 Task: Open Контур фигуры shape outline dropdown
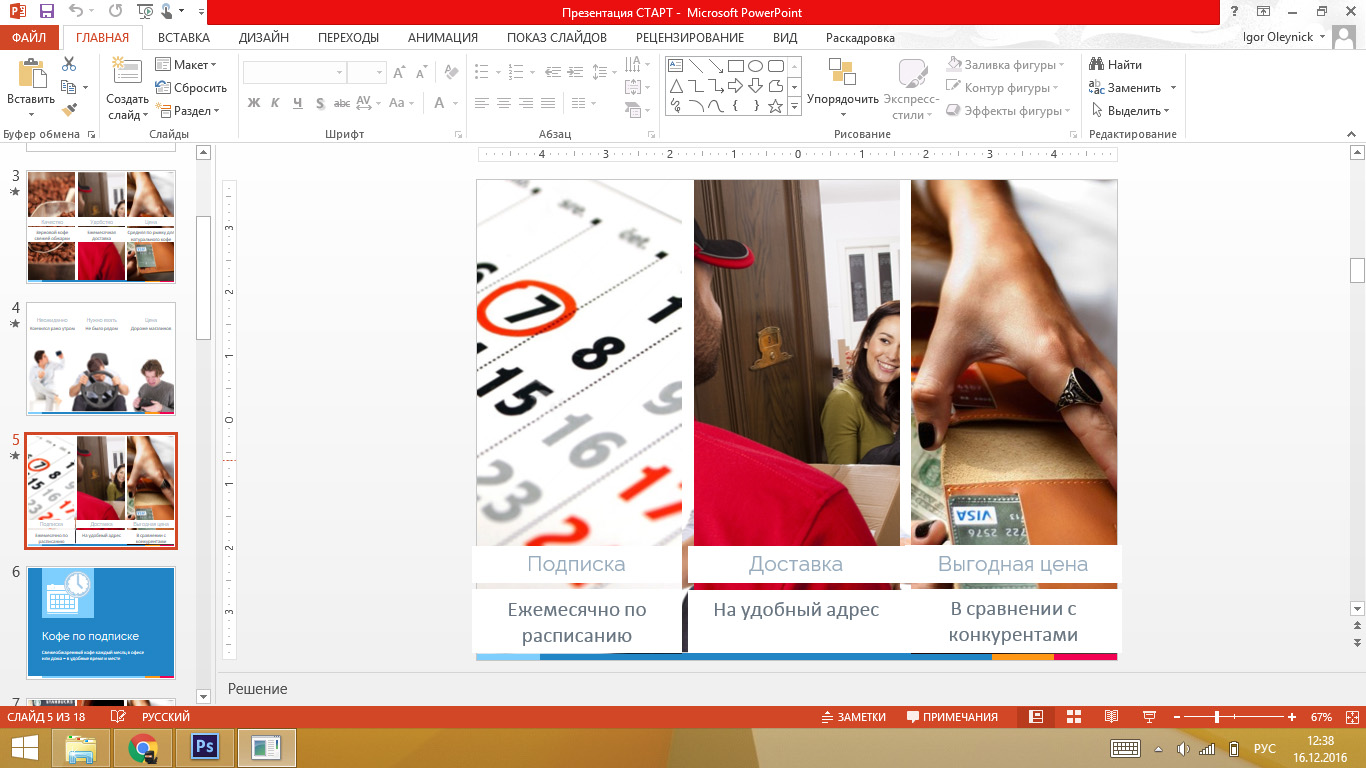(1004, 88)
